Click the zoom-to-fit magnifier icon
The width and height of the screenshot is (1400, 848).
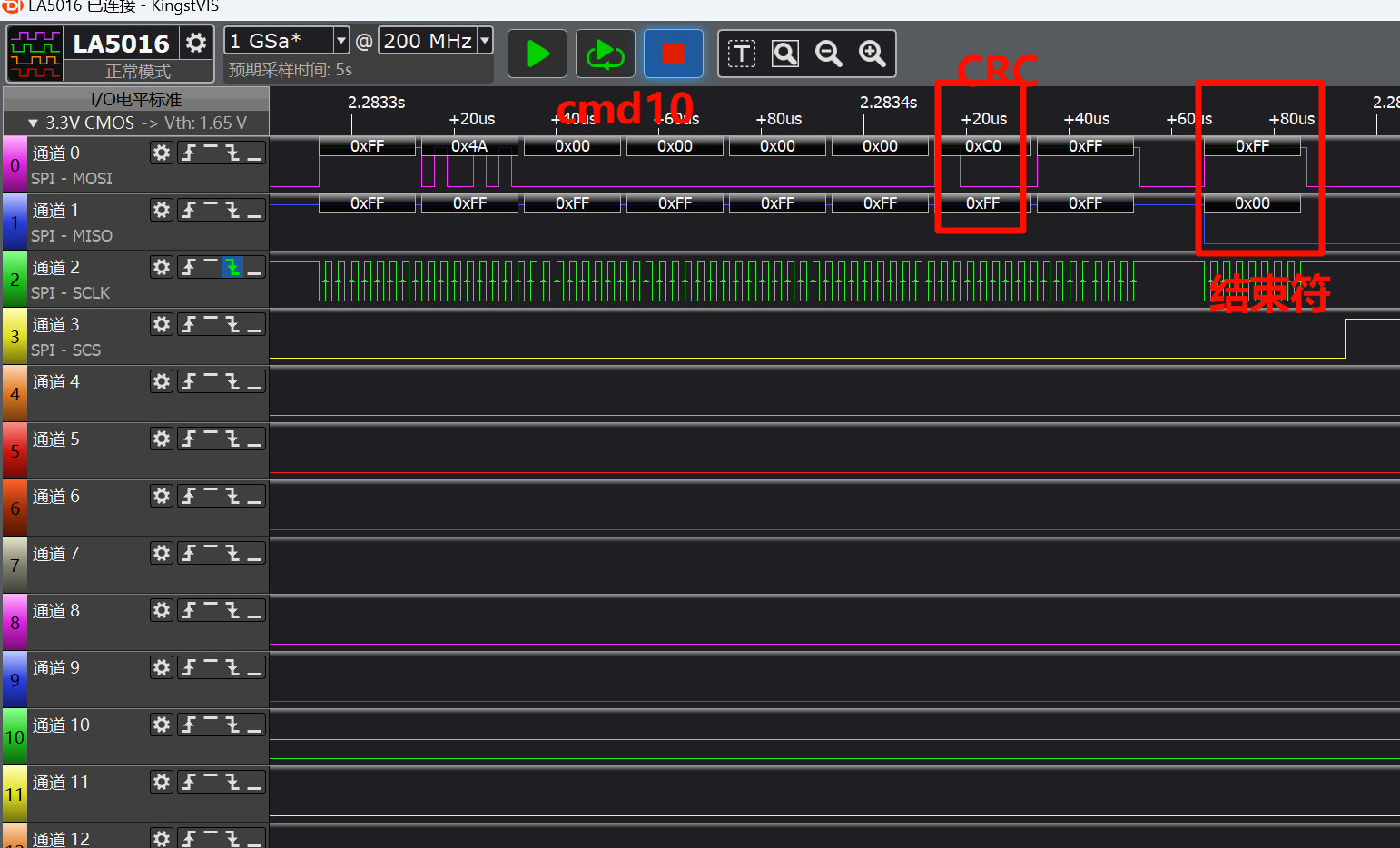(x=784, y=54)
